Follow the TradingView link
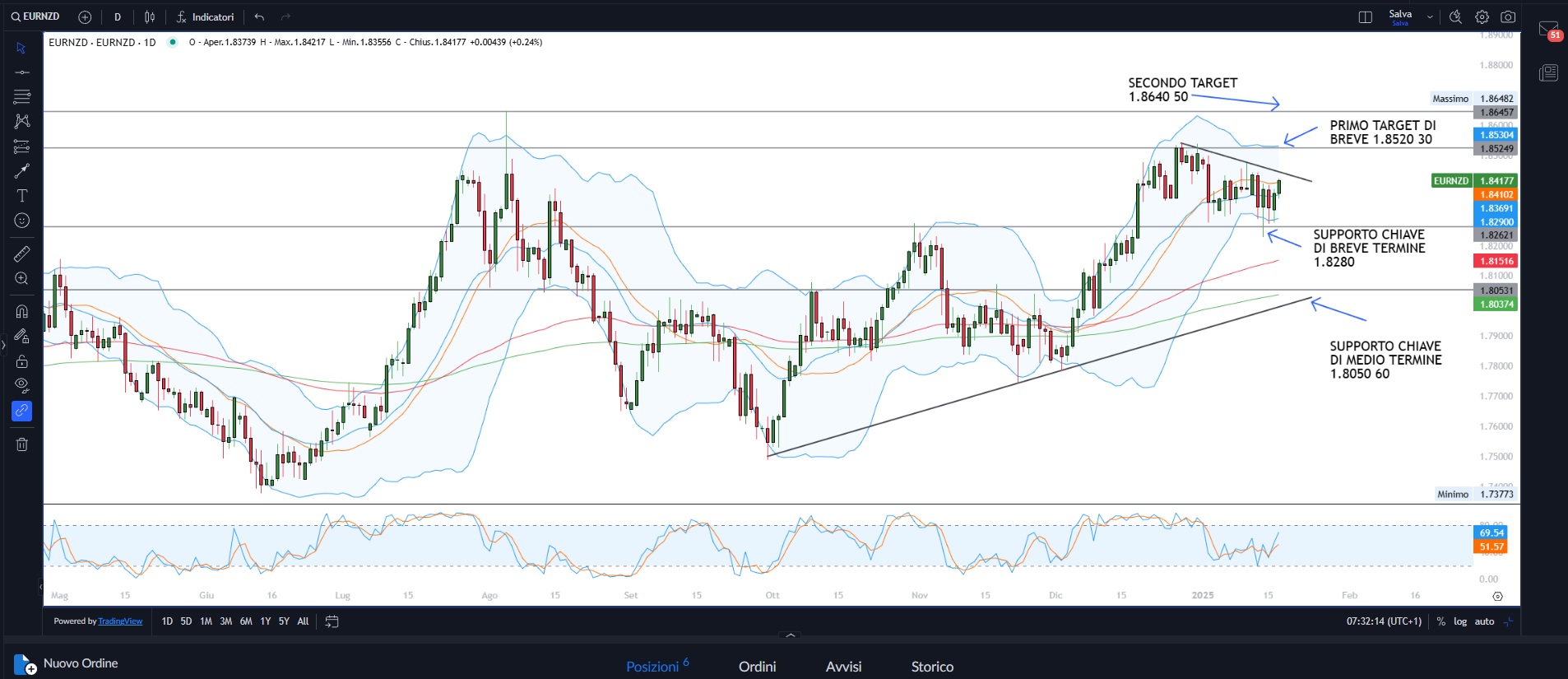The width and height of the screenshot is (1568, 679). coord(120,621)
